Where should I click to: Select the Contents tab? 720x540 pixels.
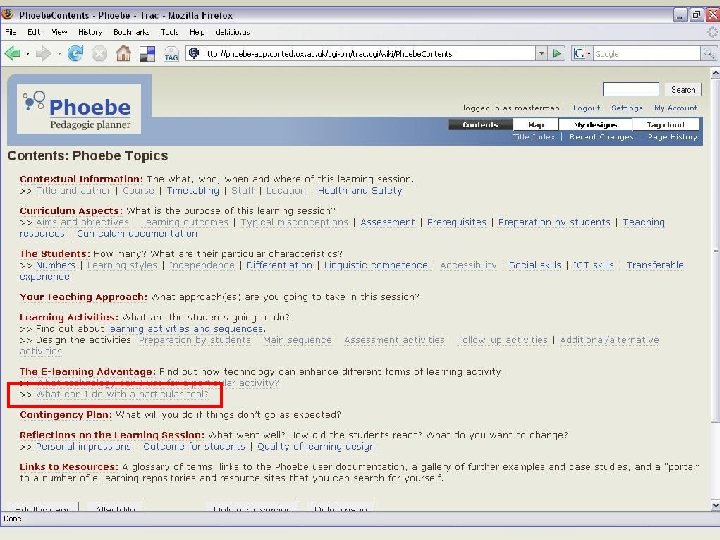pyautogui.click(x=480, y=124)
